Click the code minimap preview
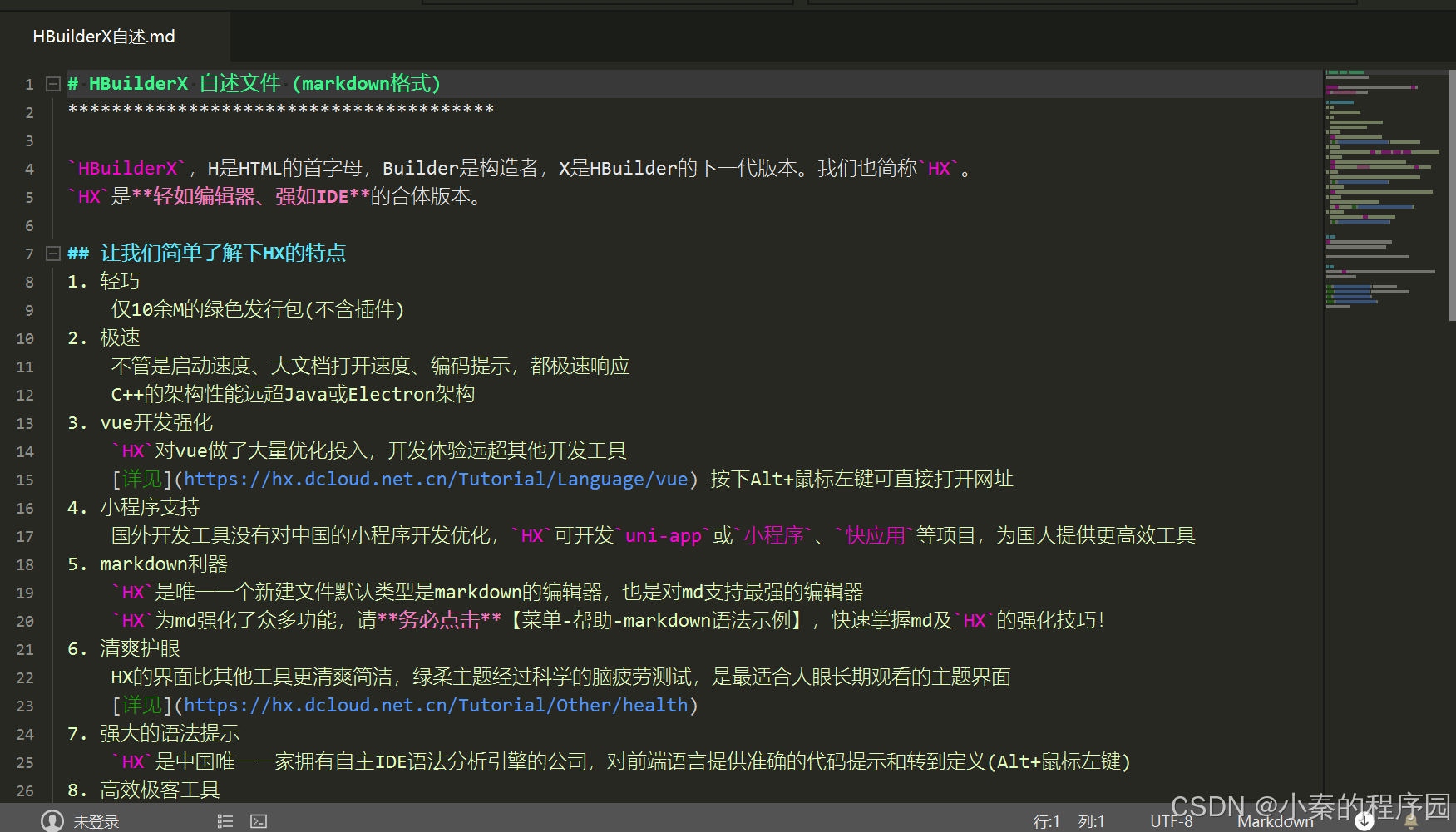This screenshot has width=1456, height=832. 1384,191
